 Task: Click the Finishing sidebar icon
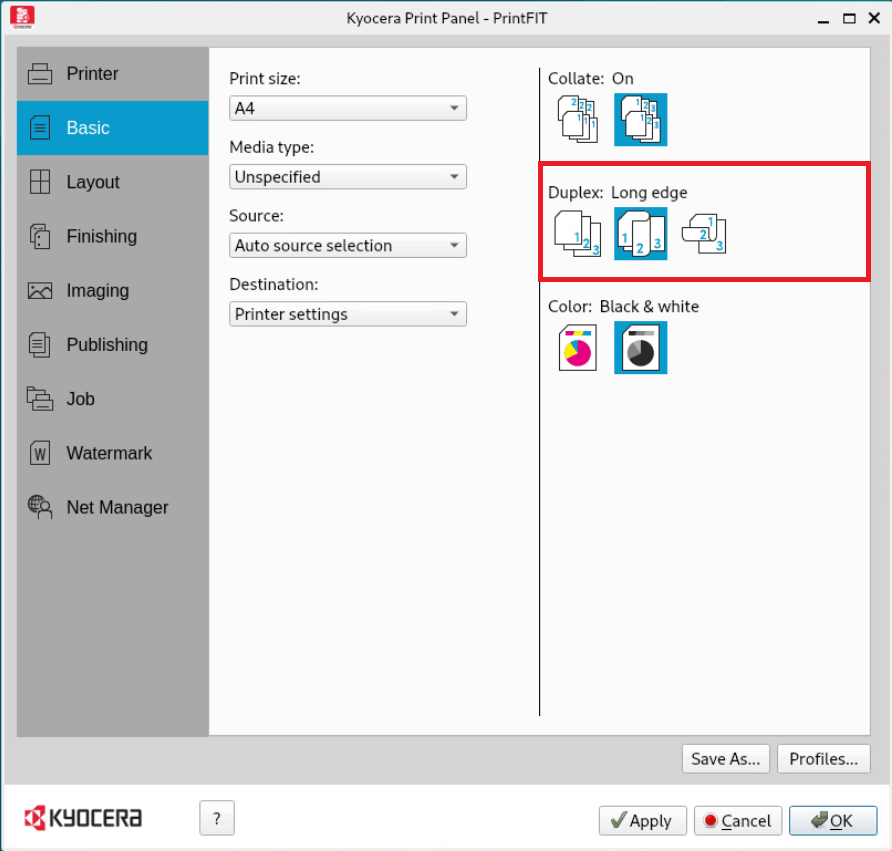point(40,236)
